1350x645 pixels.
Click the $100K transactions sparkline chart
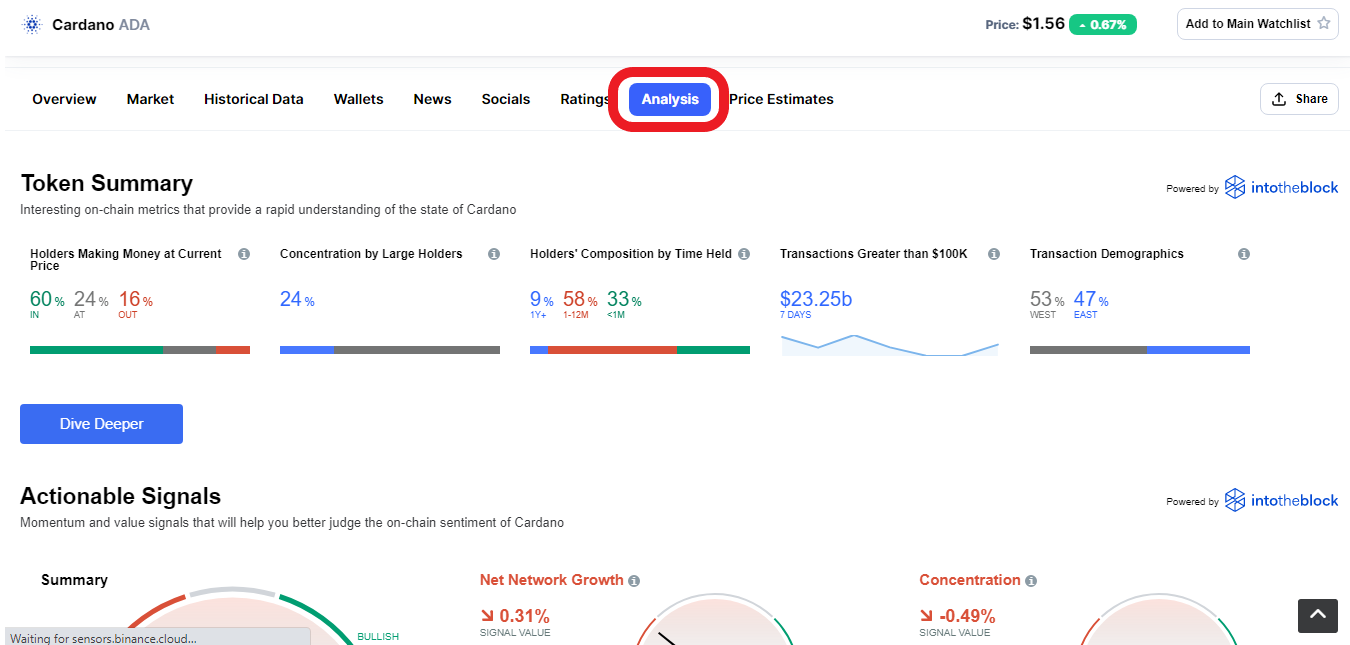click(x=890, y=345)
